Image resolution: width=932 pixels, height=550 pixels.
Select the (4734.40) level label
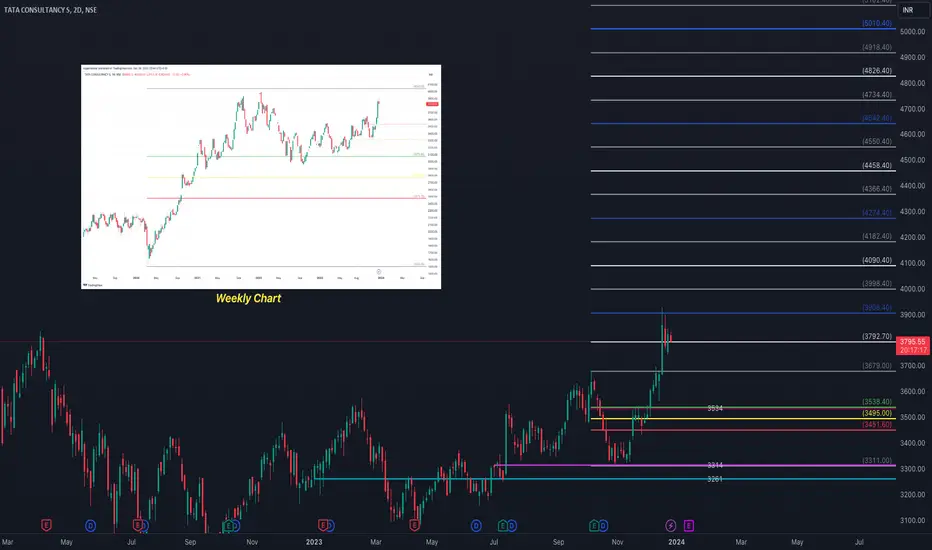[877, 95]
